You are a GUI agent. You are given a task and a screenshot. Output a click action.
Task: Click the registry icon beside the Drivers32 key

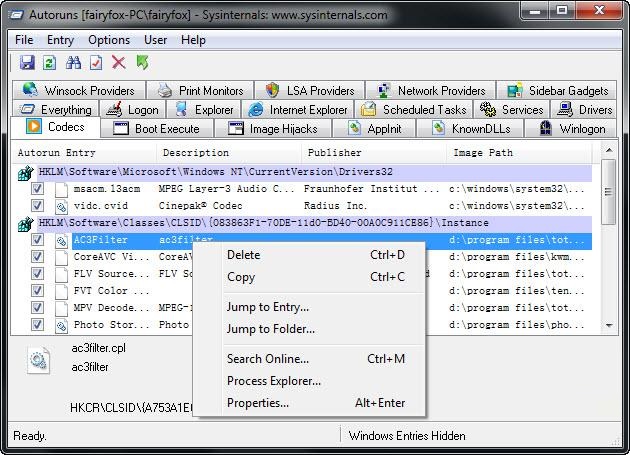point(23,173)
